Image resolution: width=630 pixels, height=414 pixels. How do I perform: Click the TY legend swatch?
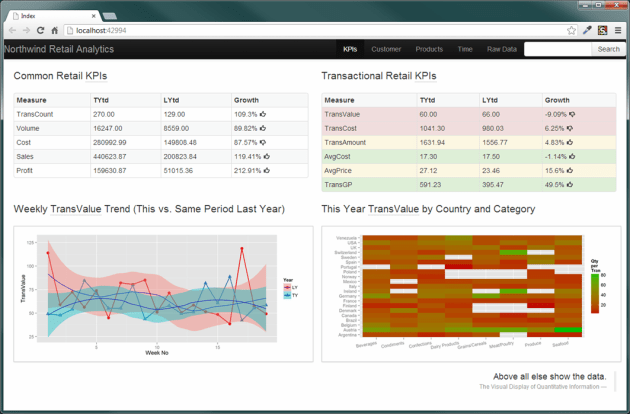(x=287, y=295)
